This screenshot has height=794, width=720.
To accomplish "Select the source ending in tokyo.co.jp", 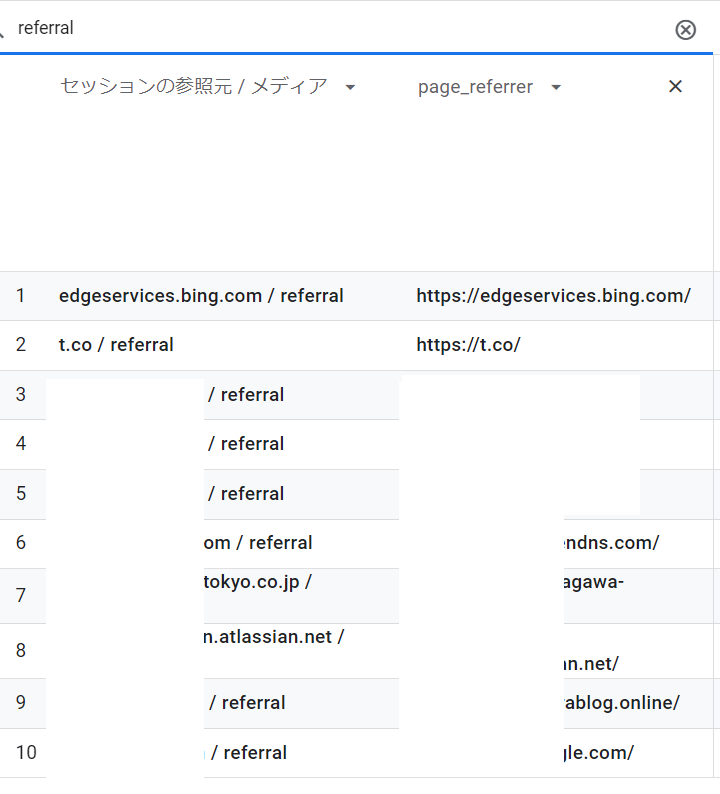I will 257,582.
